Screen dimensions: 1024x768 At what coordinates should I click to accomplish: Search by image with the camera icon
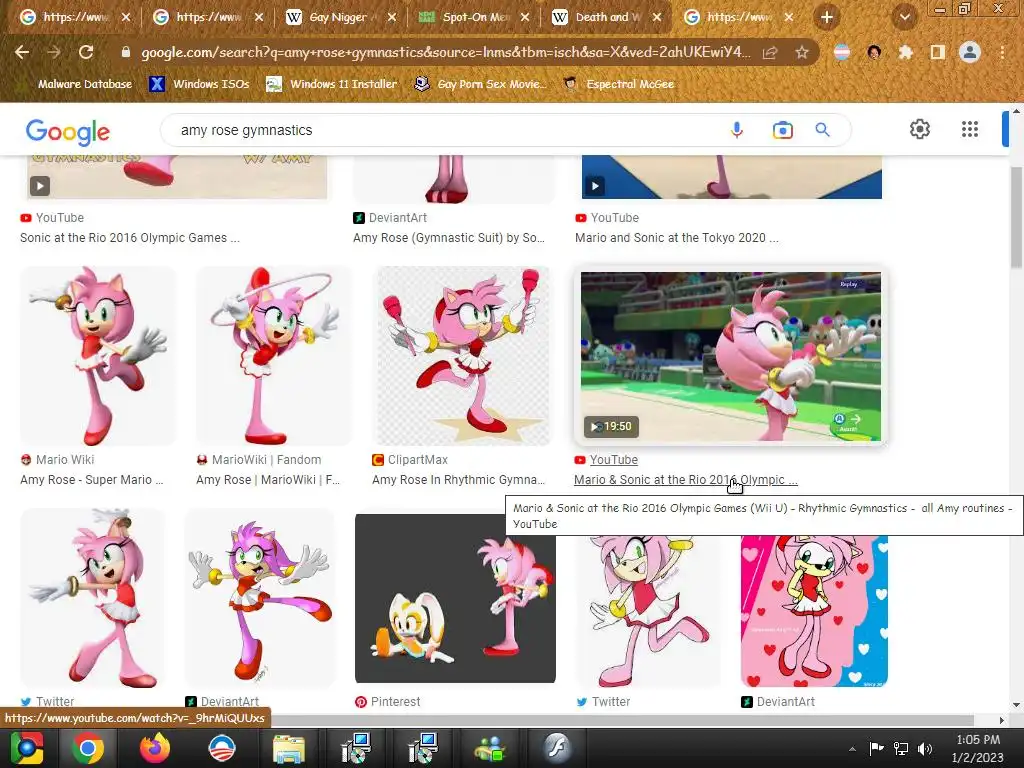[782, 130]
